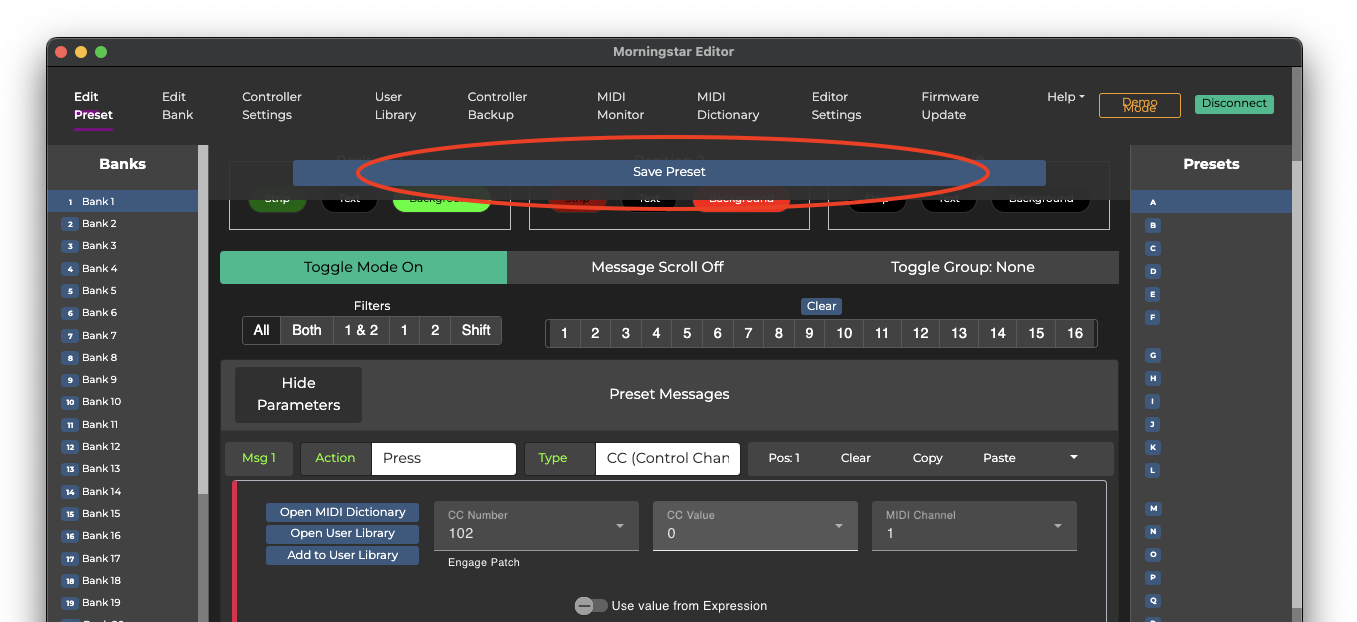1357x622 pixels.
Task: Select preset A in Presets list
Action: click(x=1210, y=202)
